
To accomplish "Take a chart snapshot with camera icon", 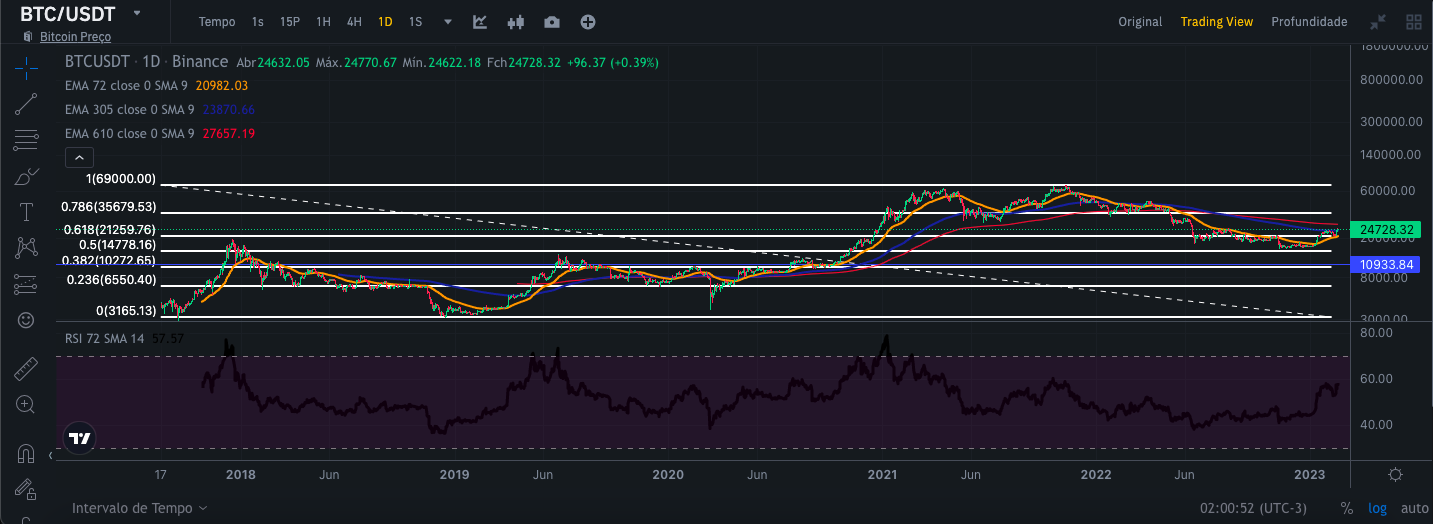I will pyautogui.click(x=552, y=21).
